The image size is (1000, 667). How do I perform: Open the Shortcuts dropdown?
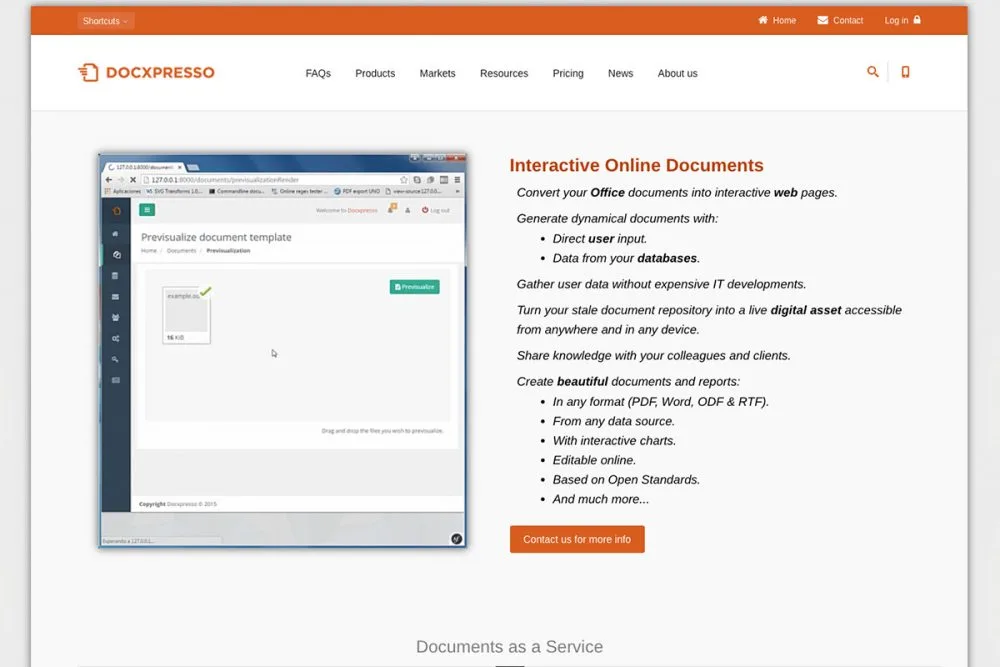[103, 20]
